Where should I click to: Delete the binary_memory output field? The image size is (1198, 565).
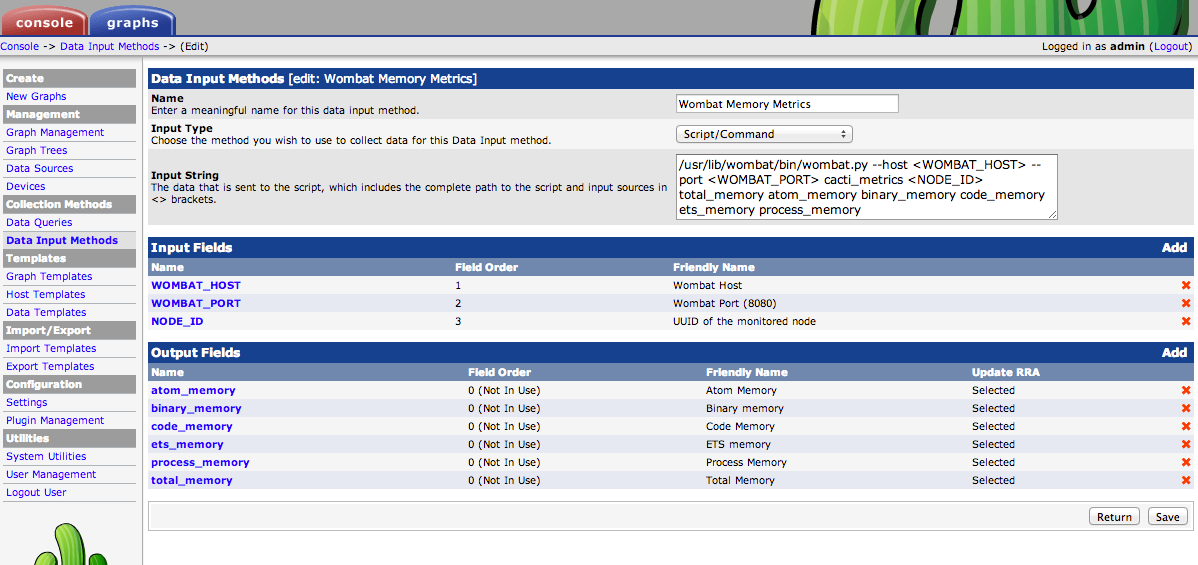tap(1186, 408)
